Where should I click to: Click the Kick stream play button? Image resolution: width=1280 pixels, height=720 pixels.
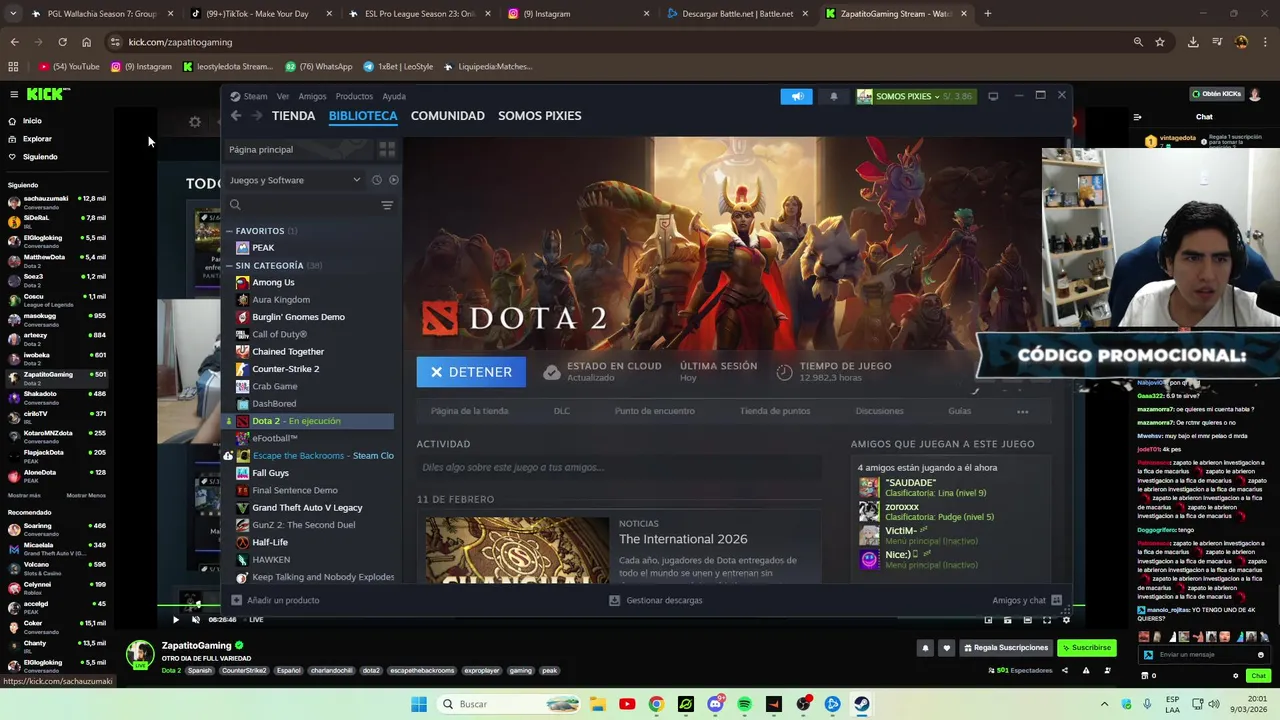click(176, 620)
